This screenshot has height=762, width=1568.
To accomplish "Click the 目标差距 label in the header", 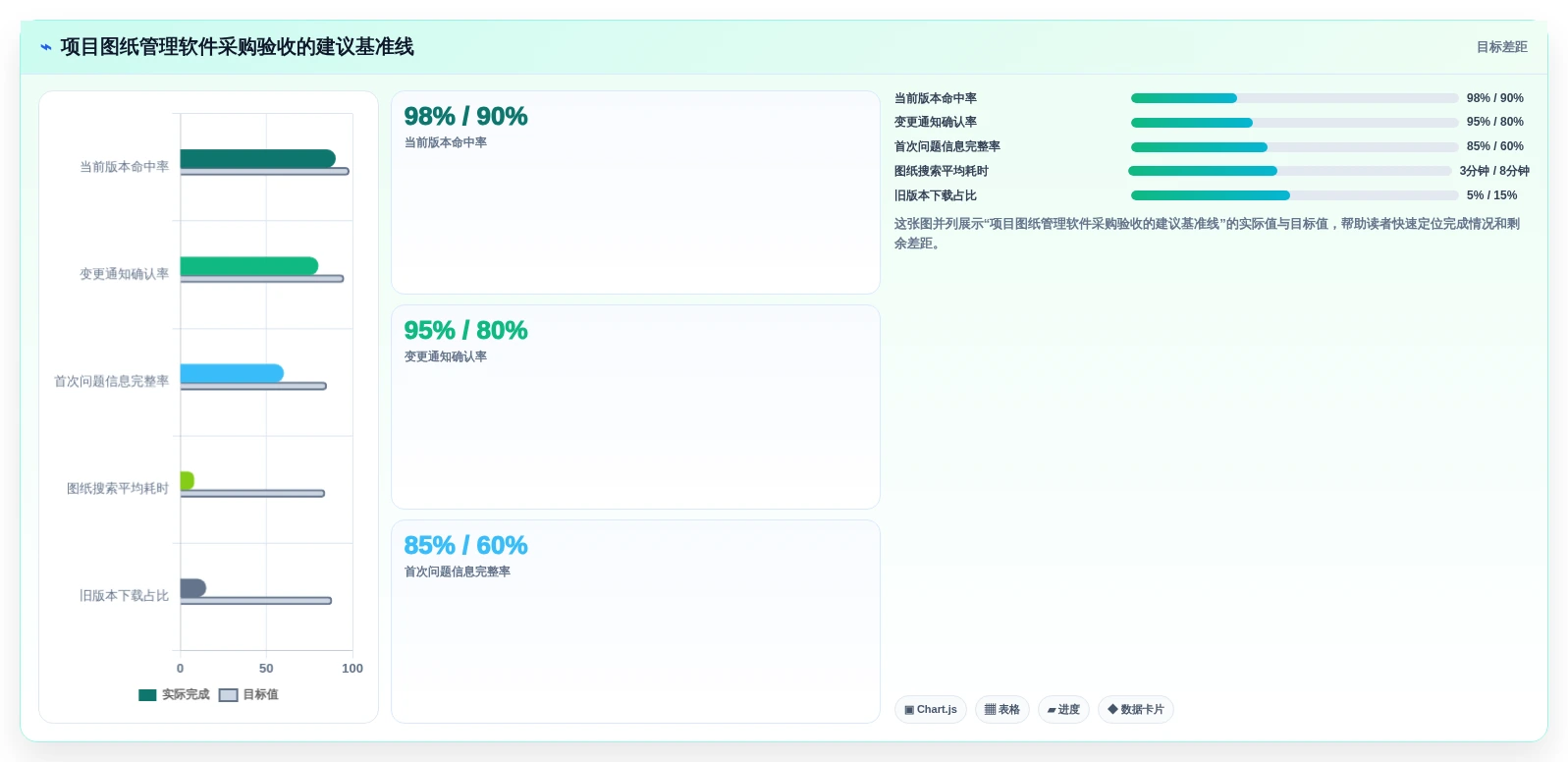I will point(1501,47).
